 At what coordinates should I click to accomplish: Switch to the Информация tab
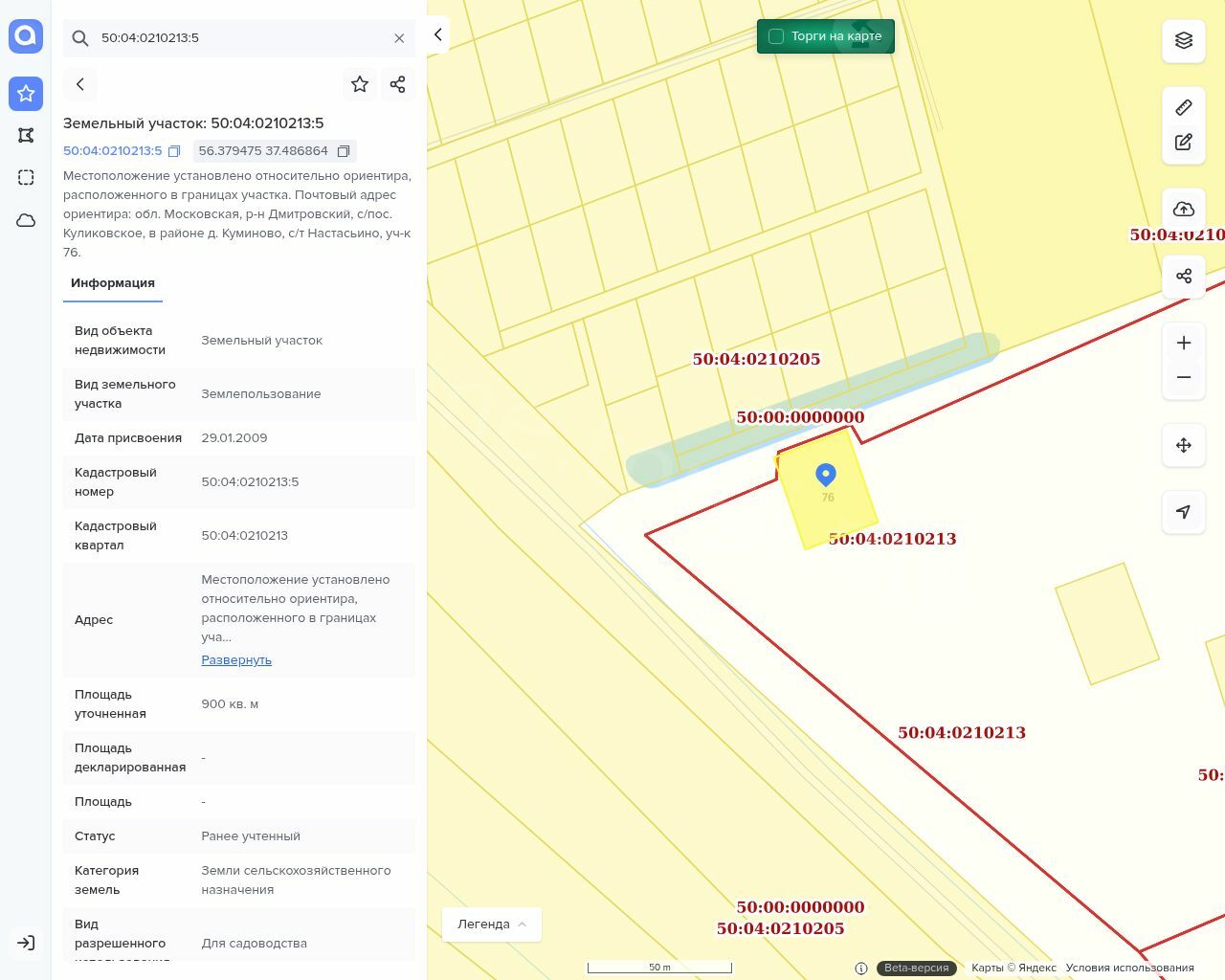click(x=113, y=283)
